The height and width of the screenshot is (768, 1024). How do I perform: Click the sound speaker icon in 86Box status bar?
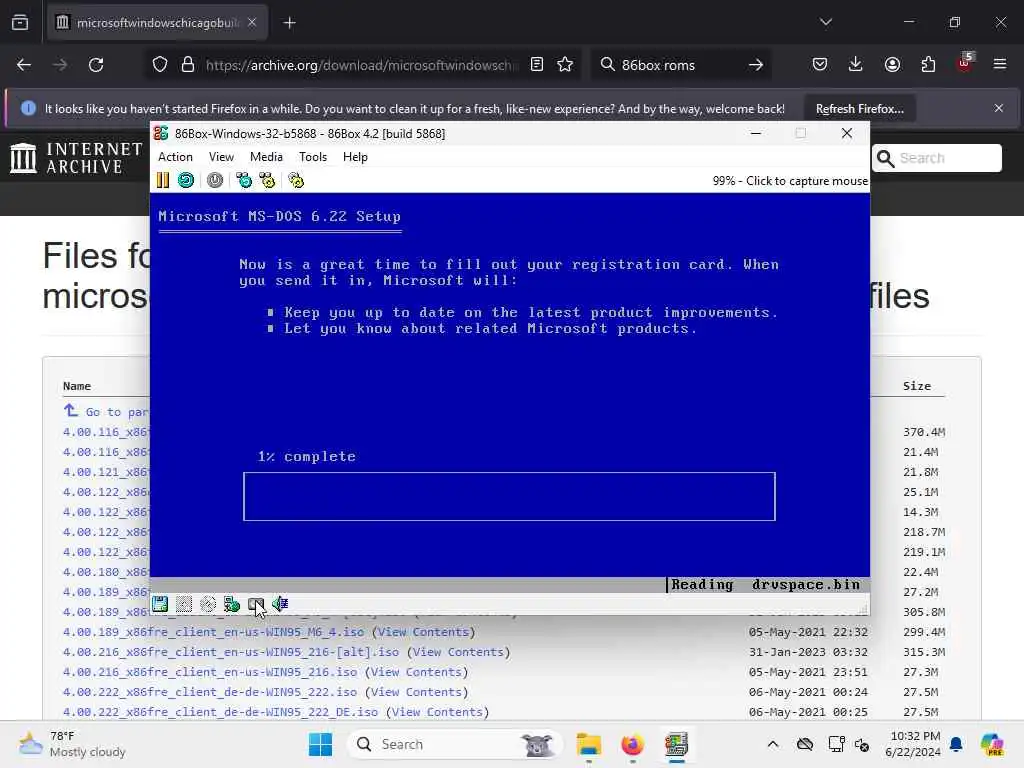pos(280,604)
